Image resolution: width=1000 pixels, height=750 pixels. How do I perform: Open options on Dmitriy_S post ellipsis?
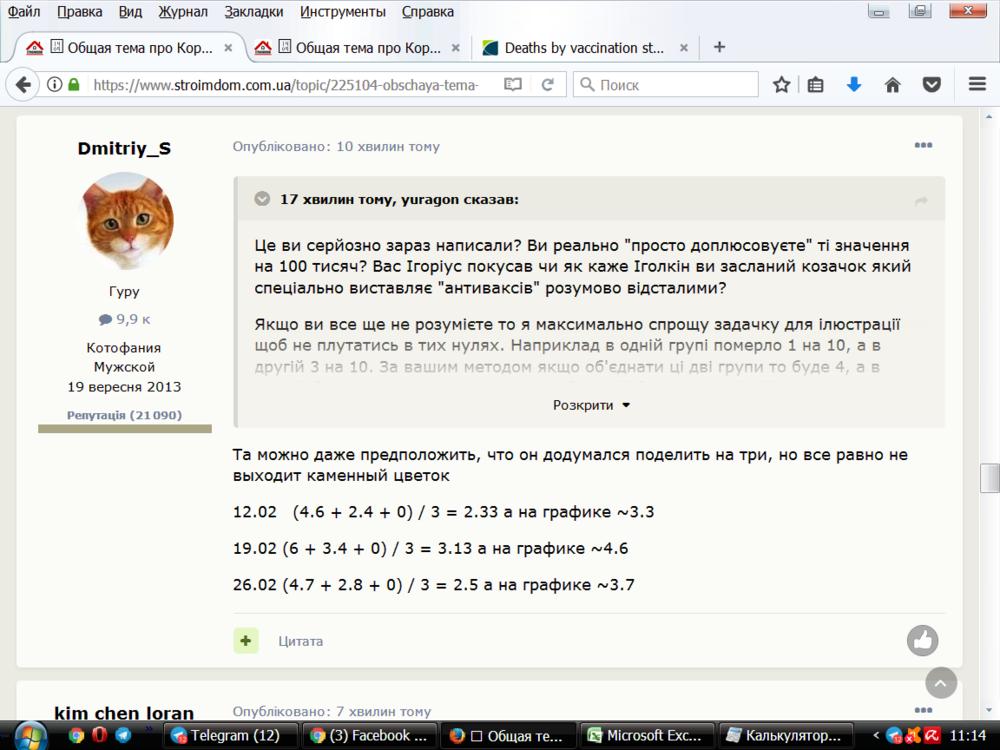pos(922,145)
